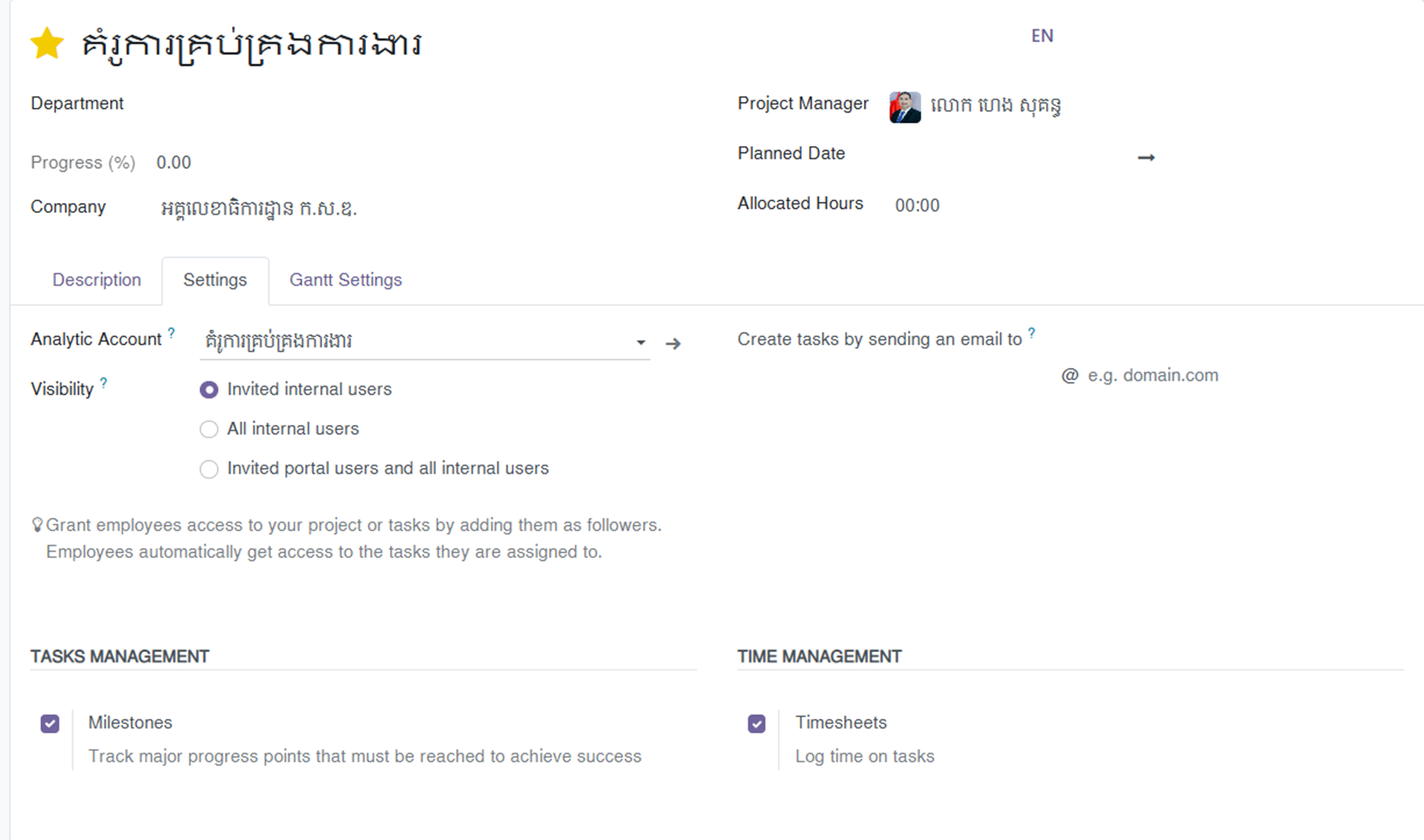This screenshot has width=1424, height=840.
Task: Show Analytic Account help tooltip
Action: (171, 333)
